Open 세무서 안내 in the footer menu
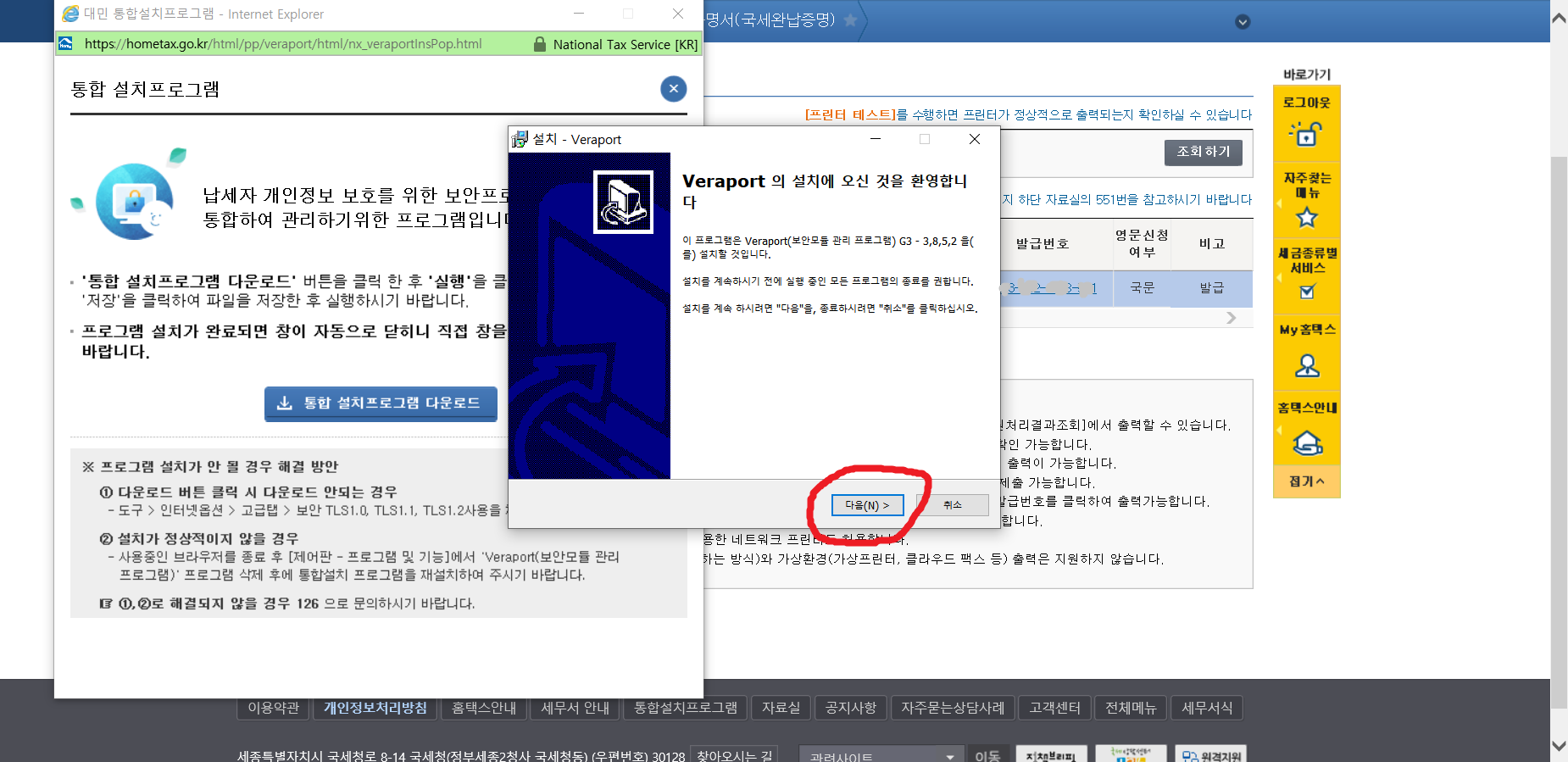This screenshot has height=762, width=1568. [575, 708]
